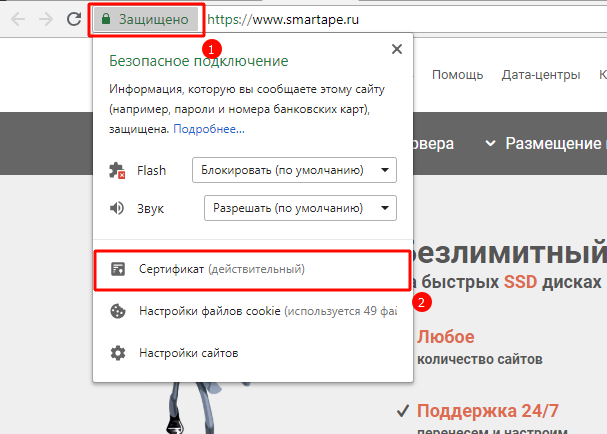Open Flash Блокировать dropdown
The image size is (607, 434).
(294, 170)
